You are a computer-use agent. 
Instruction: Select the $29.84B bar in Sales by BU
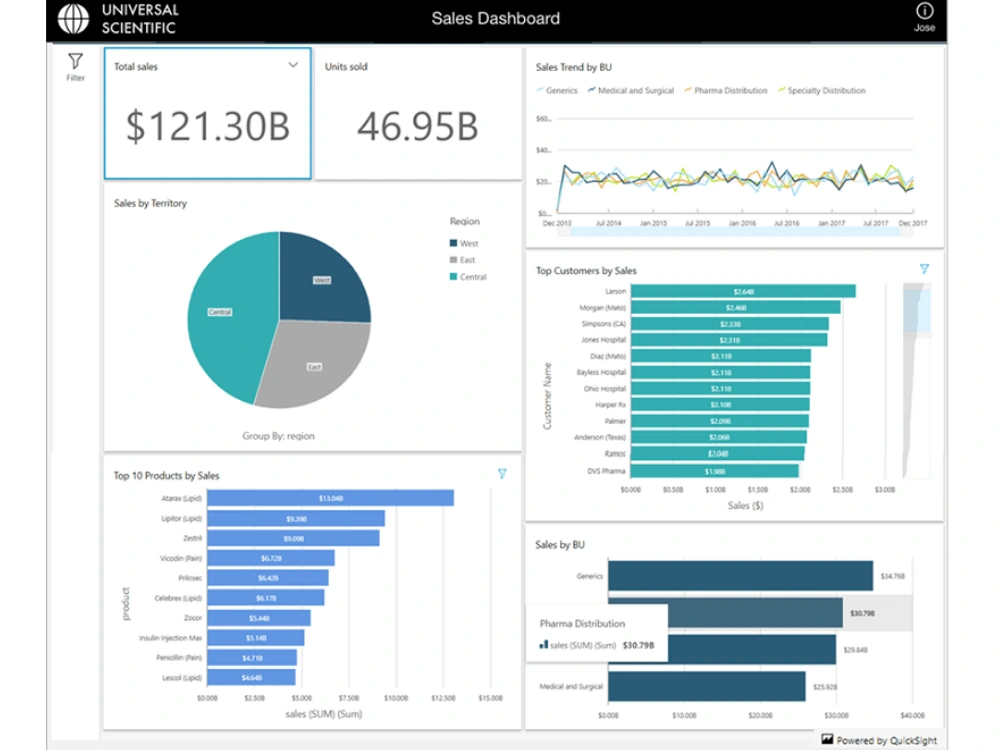(x=752, y=650)
